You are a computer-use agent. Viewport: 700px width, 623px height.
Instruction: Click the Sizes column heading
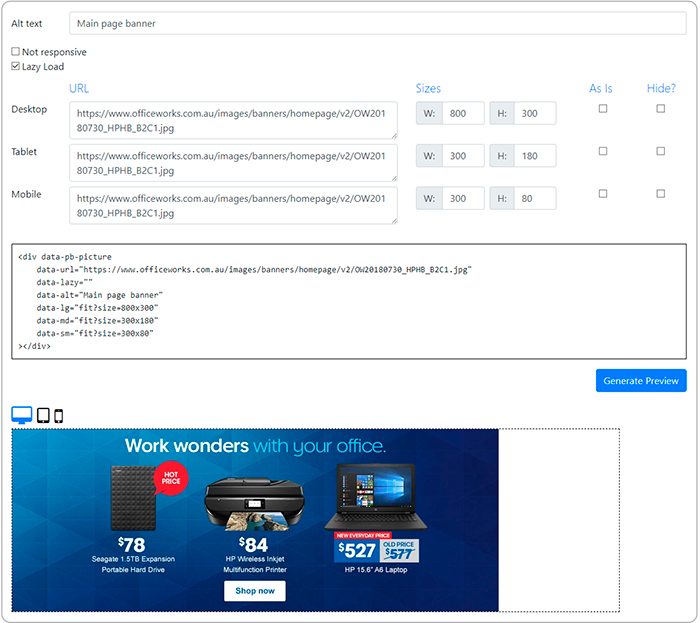click(x=428, y=88)
